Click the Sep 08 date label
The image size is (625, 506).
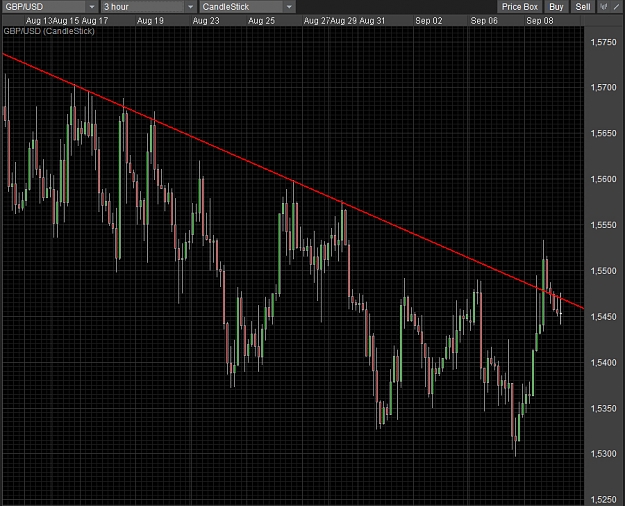click(x=540, y=21)
